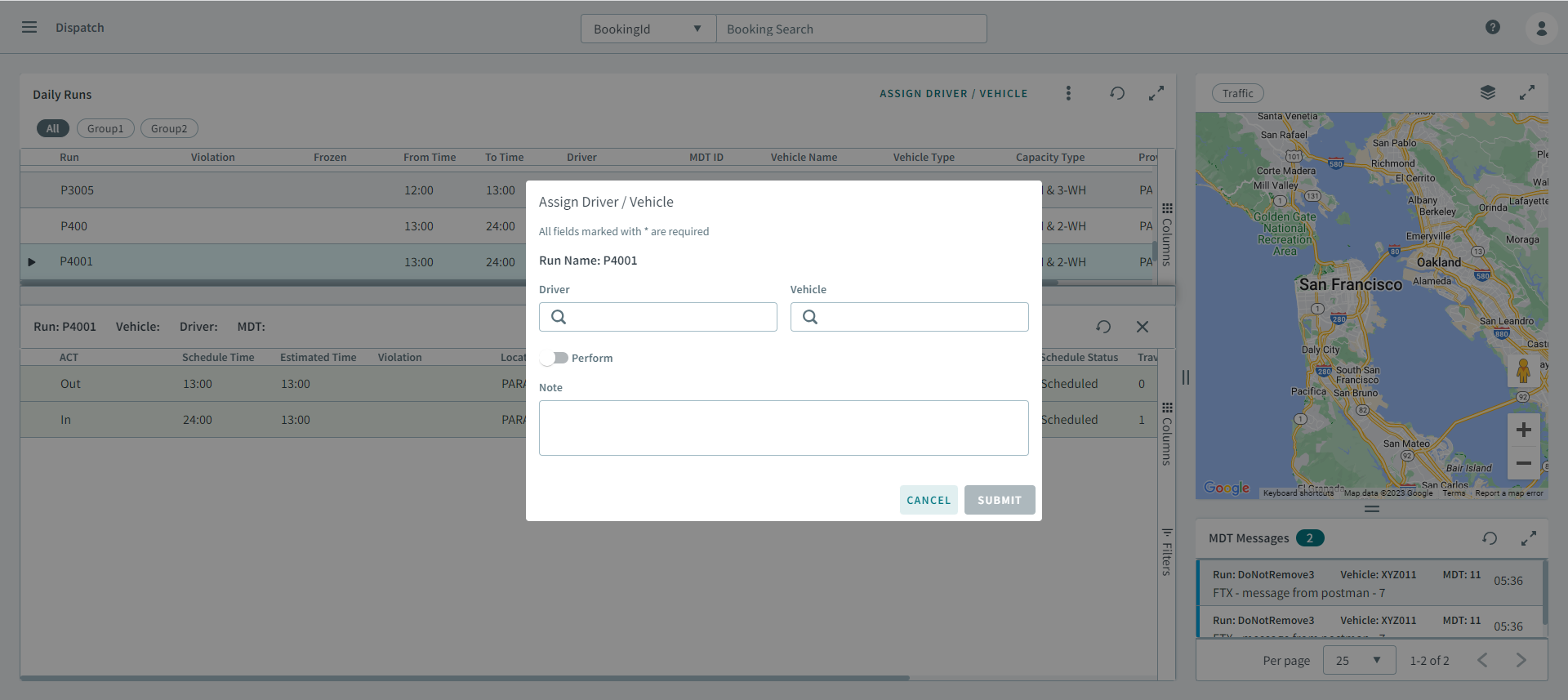This screenshot has width=1568, height=700.
Task: Click the Google logo on map
Action: [x=1227, y=488]
